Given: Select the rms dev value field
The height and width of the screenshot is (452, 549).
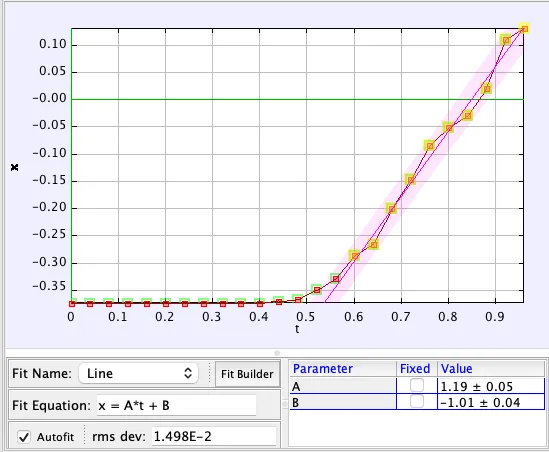Looking at the screenshot, I should 214,437.
